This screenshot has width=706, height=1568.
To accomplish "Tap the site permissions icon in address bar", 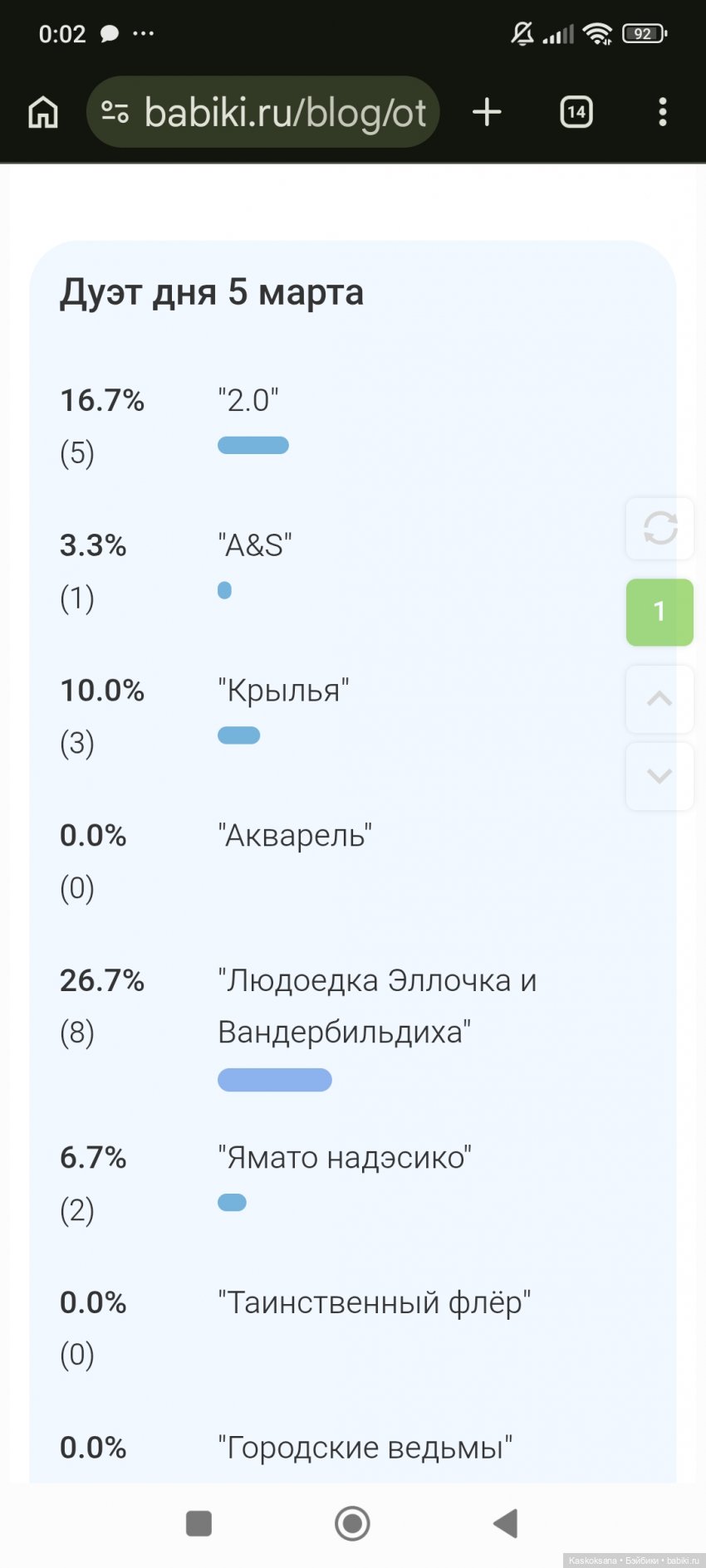I will click(x=117, y=111).
